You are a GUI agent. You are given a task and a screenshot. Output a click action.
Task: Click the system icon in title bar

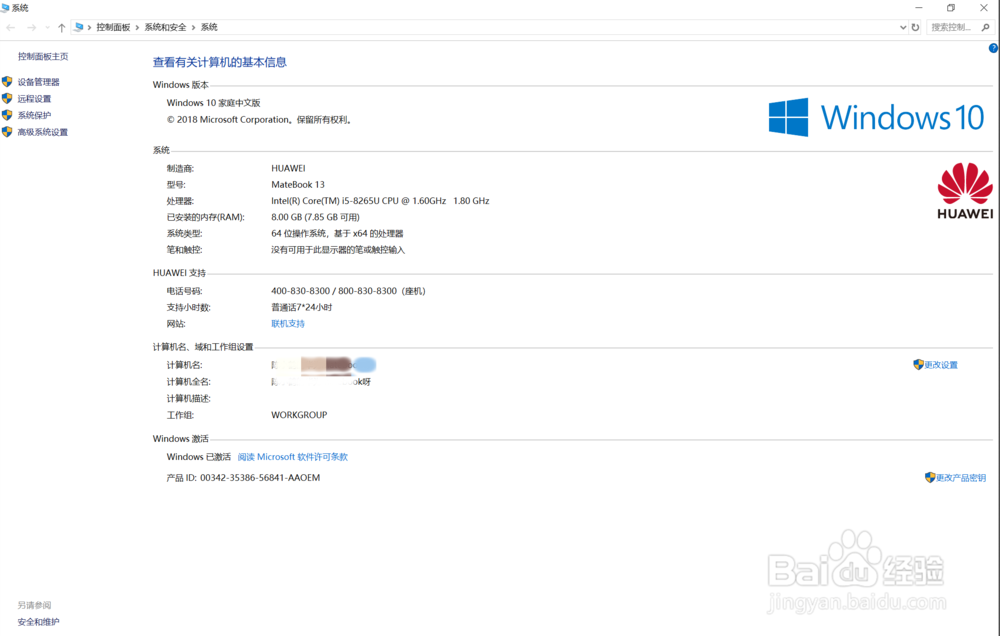point(5,8)
